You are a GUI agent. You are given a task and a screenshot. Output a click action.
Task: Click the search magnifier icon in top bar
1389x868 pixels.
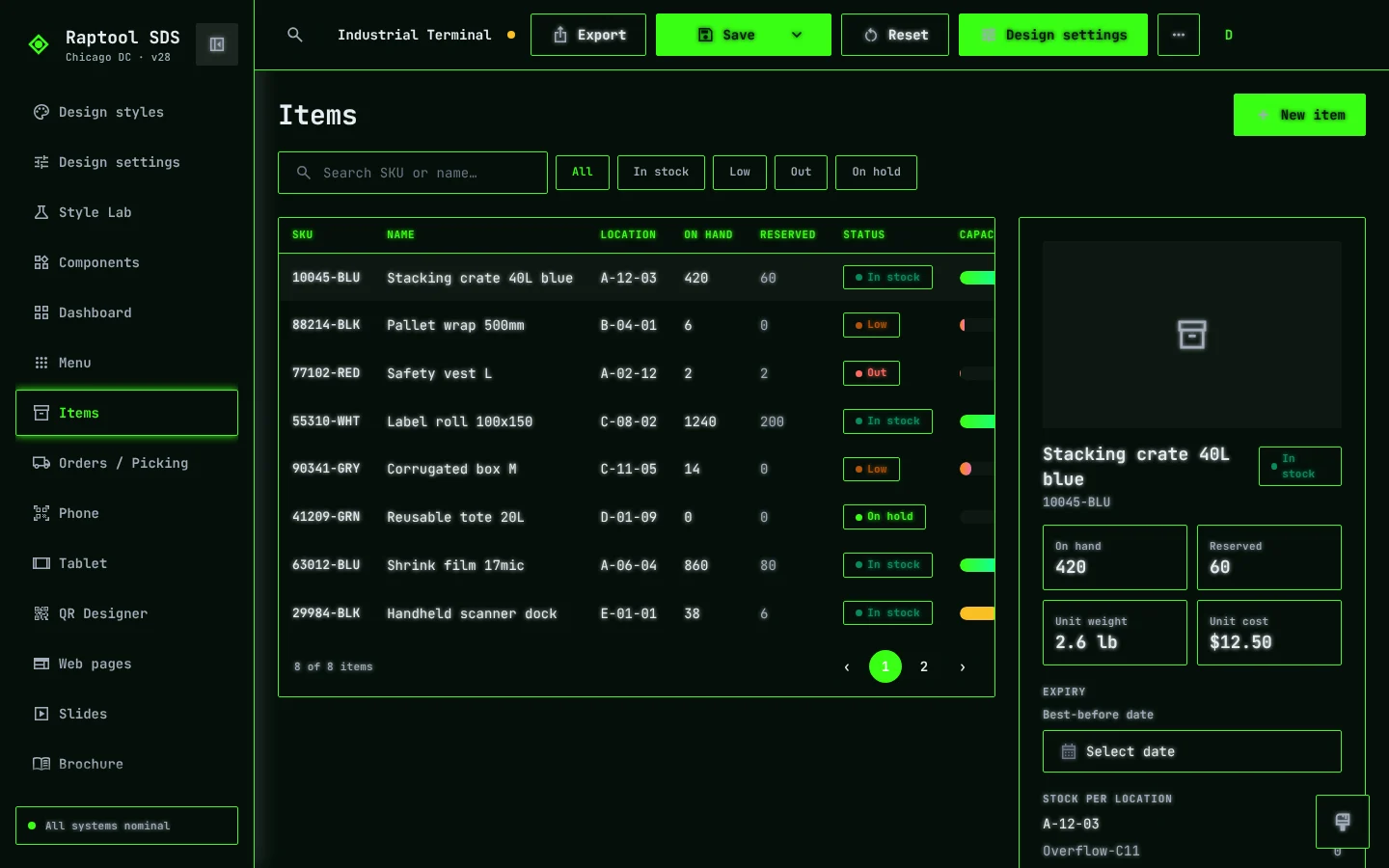pyautogui.click(x=295, y=35)
